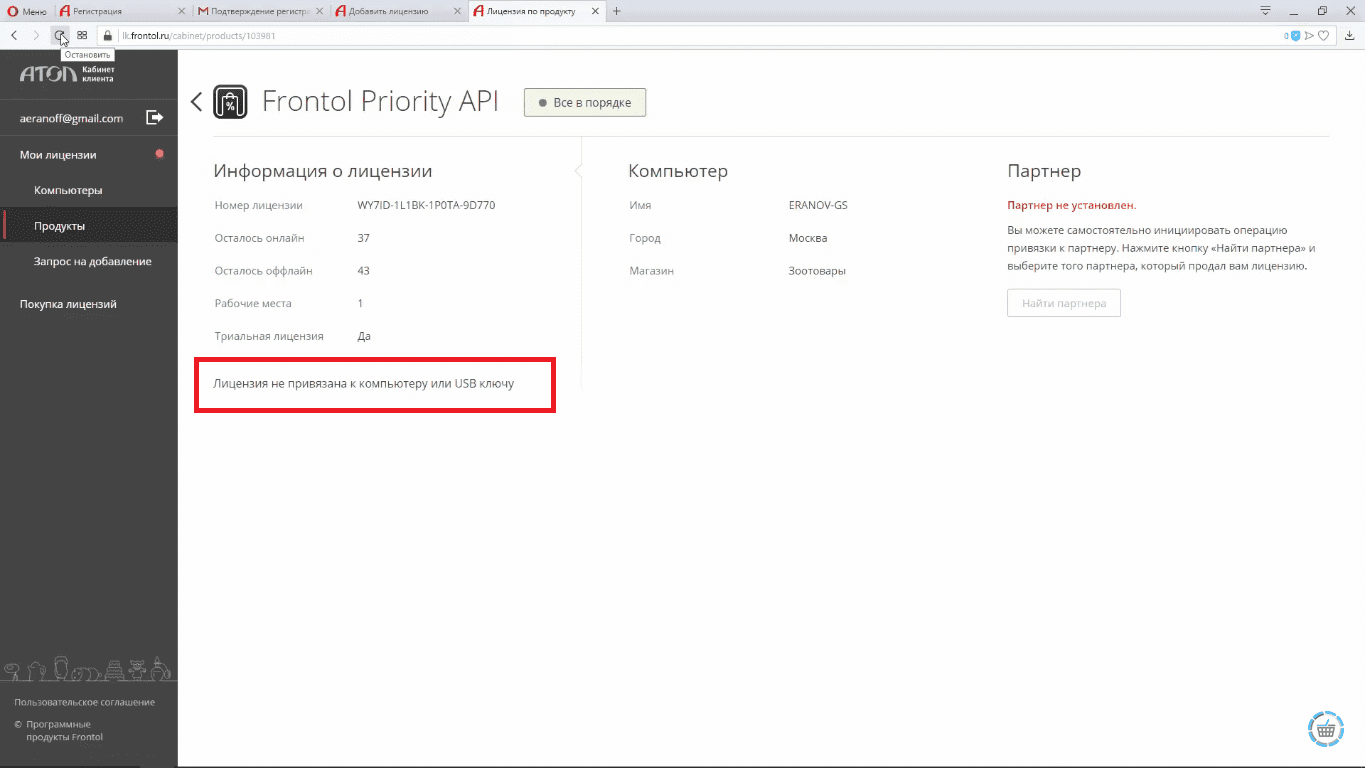Click red notification dot near Мои лицензии
This screenshot has width=1366, height=768.
tap(159, 154)
